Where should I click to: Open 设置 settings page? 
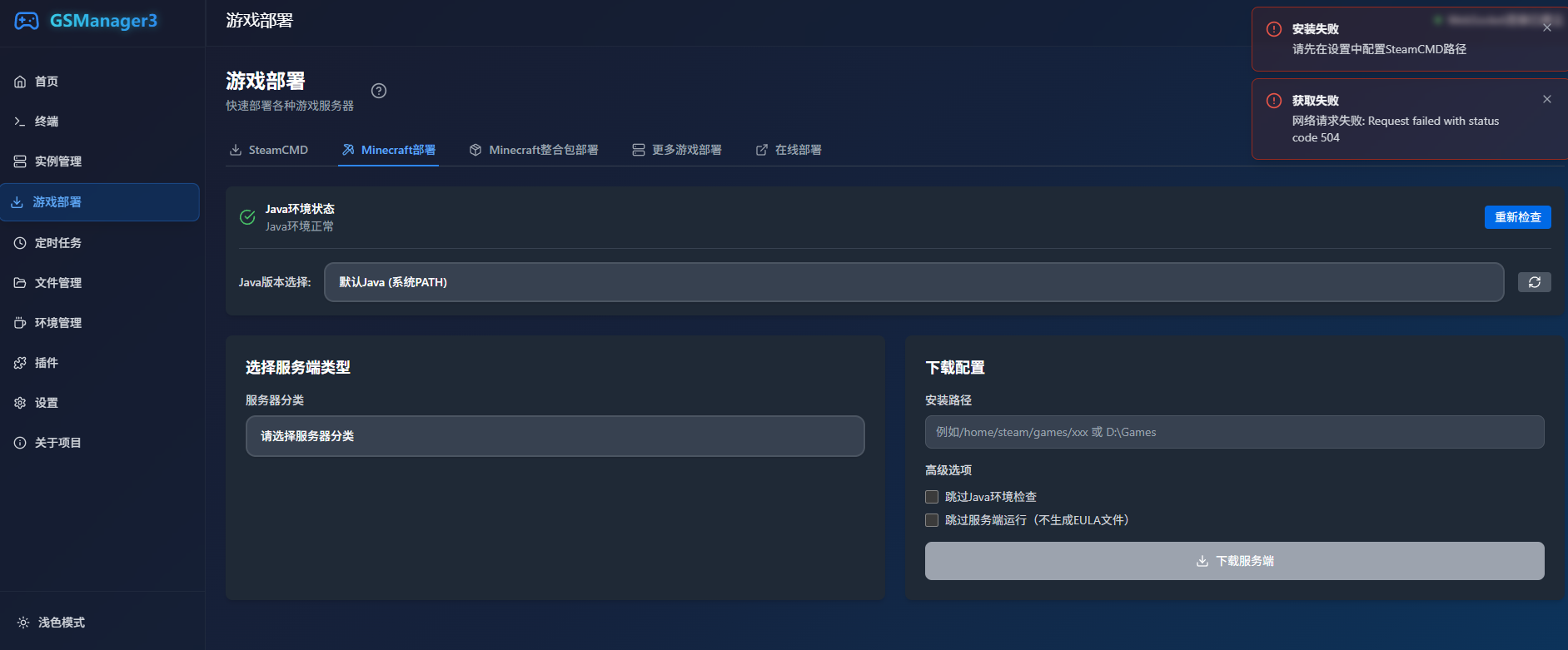point(100,403)
